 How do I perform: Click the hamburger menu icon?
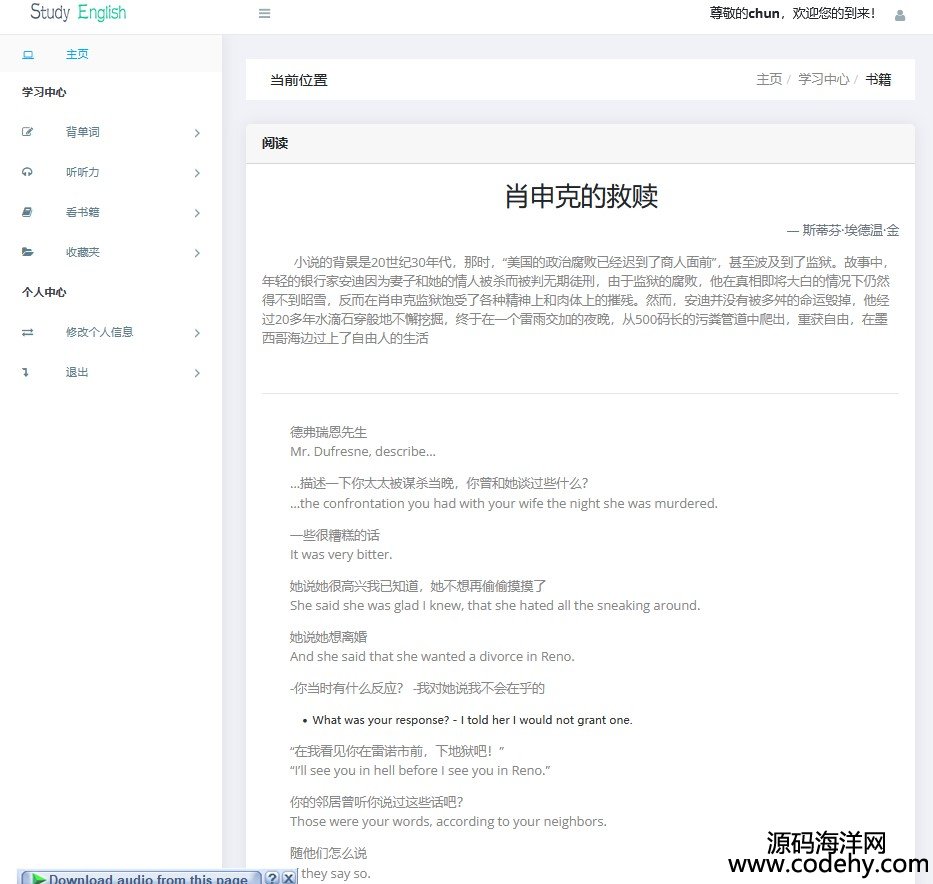(265, 13)
